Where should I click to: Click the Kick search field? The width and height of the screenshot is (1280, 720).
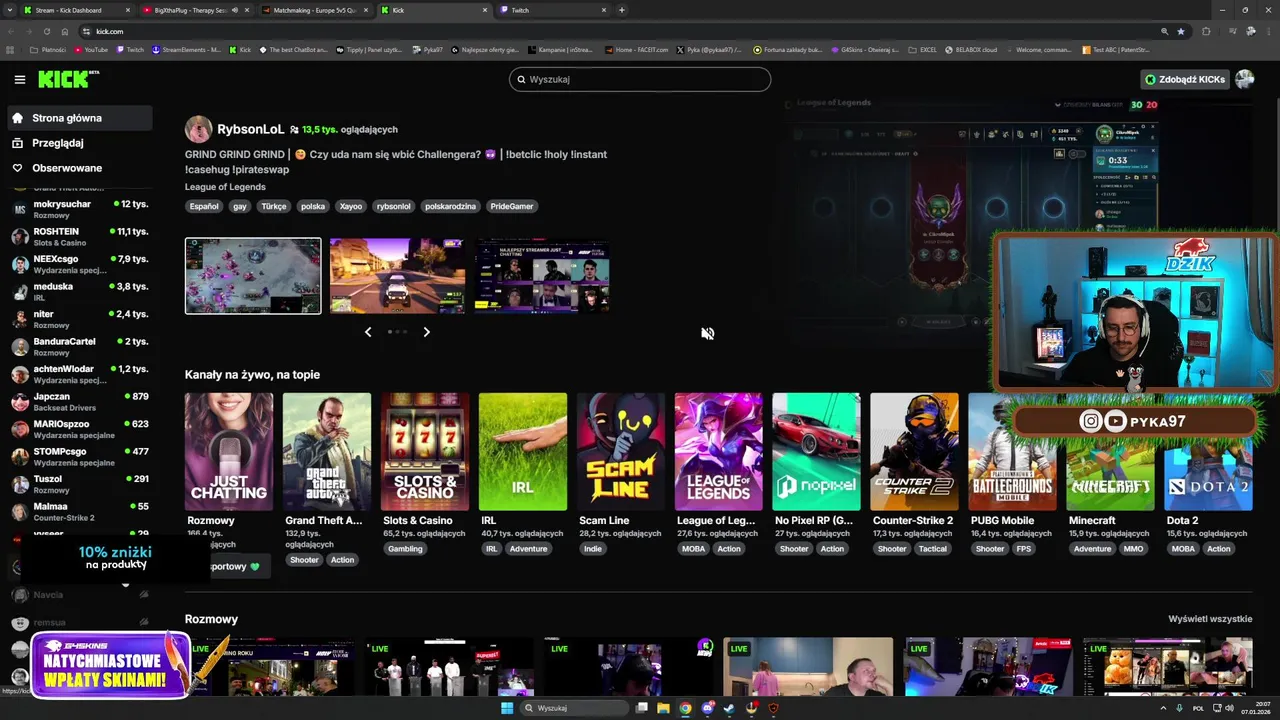pyautogui.click(x=640, y=79)
